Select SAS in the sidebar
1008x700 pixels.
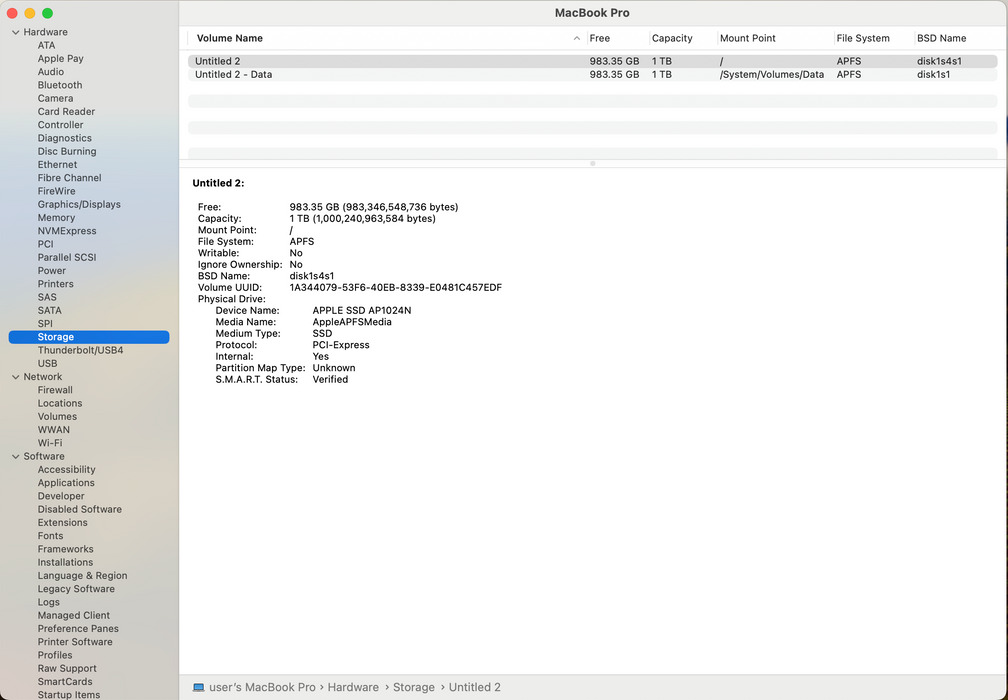point(47,297)
